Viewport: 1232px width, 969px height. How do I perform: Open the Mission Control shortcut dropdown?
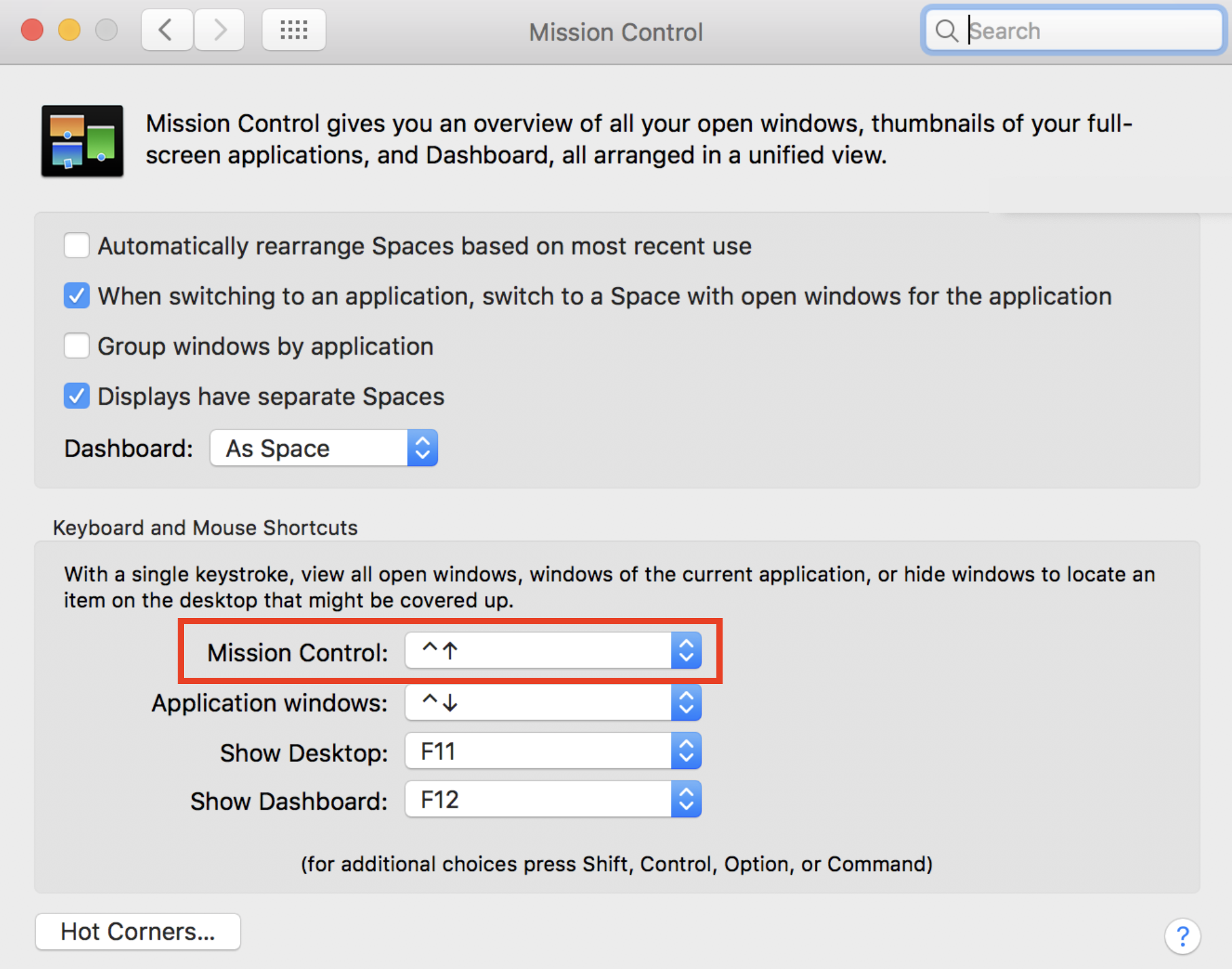pyautogui.click(x=553, y=650)
